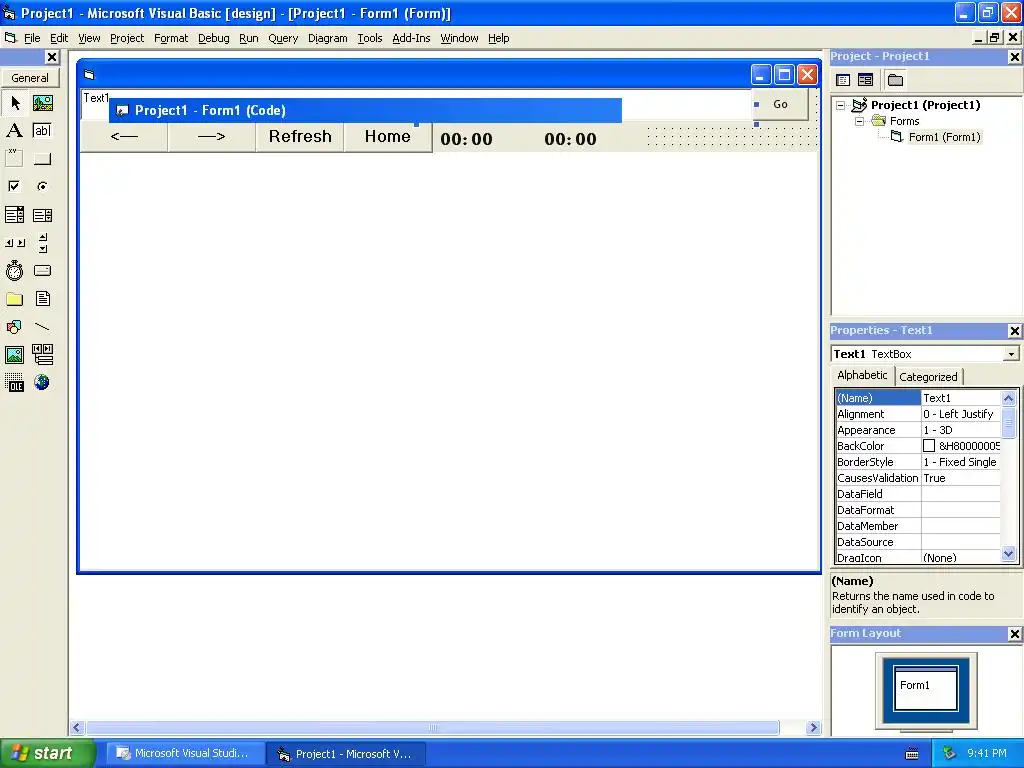Select the Alignment property row
This screenshot has width=1024, height=768.
[918, 414]
